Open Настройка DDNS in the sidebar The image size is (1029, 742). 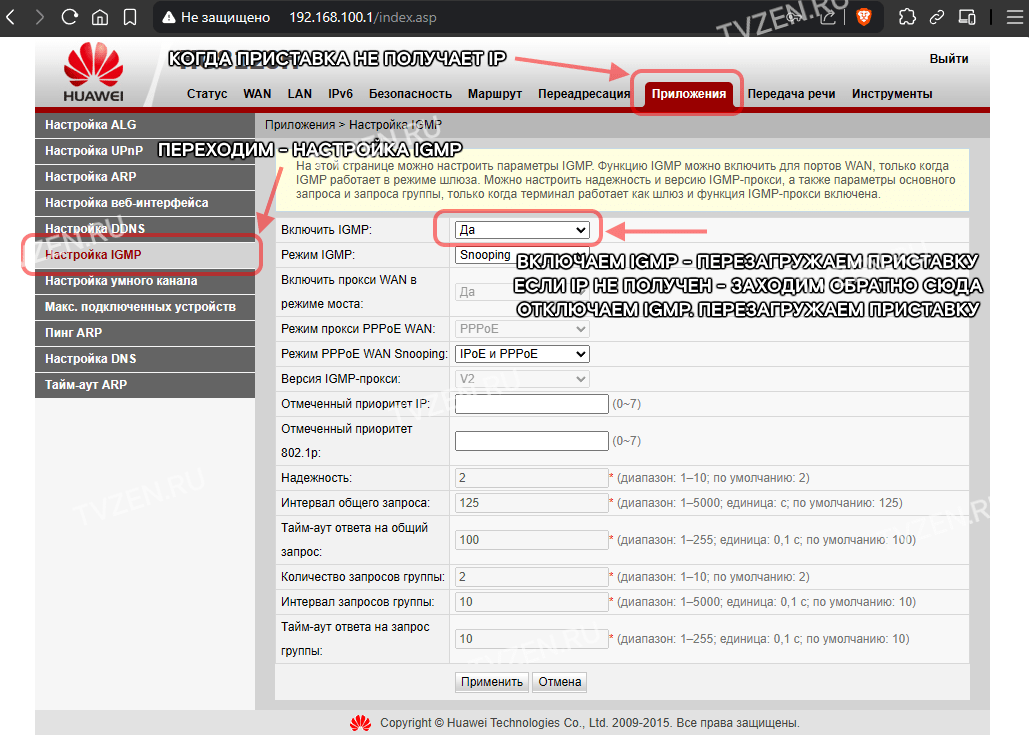coord(145,229)
